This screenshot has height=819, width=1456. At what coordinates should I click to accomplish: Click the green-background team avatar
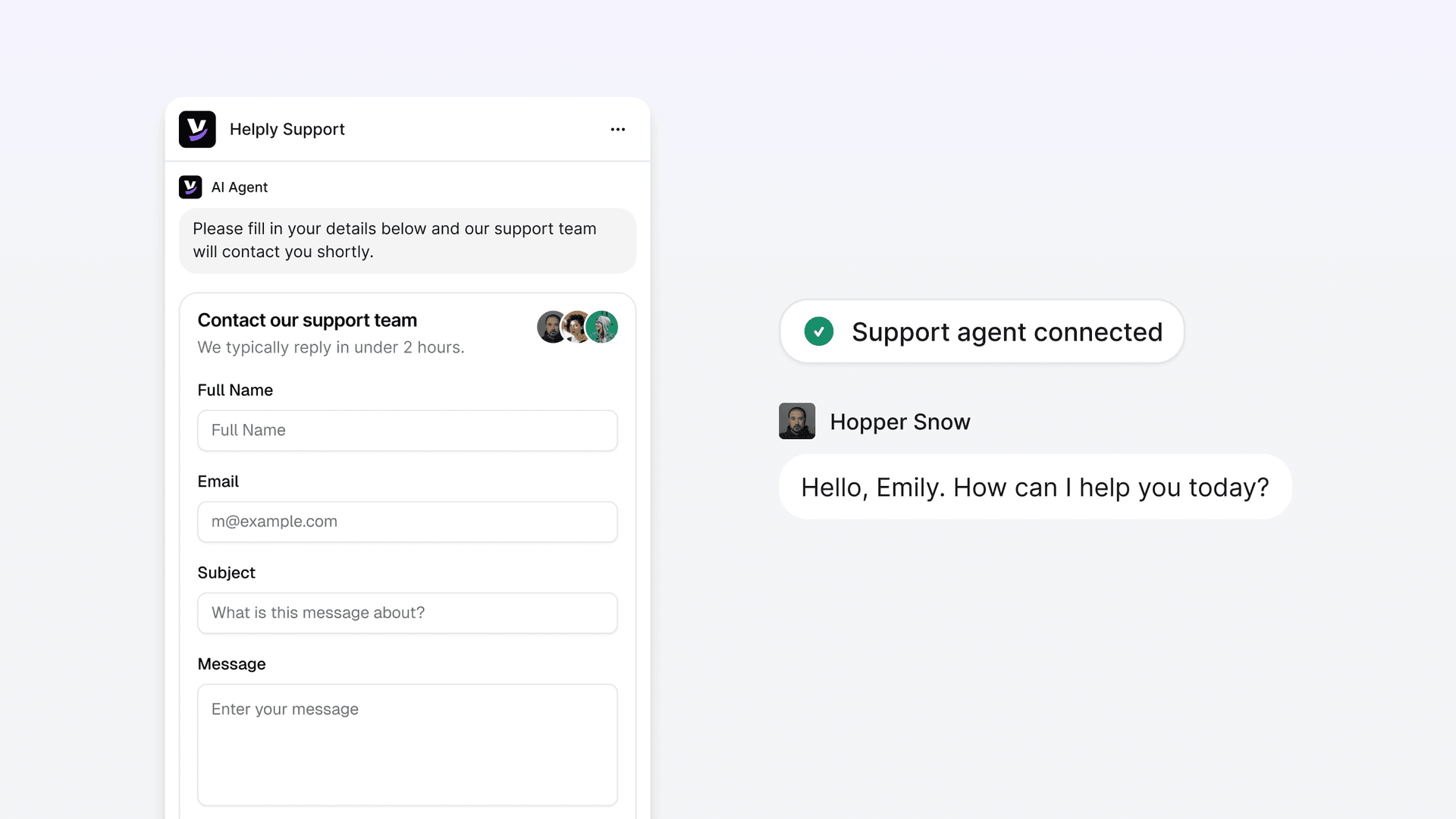point(604,327)
